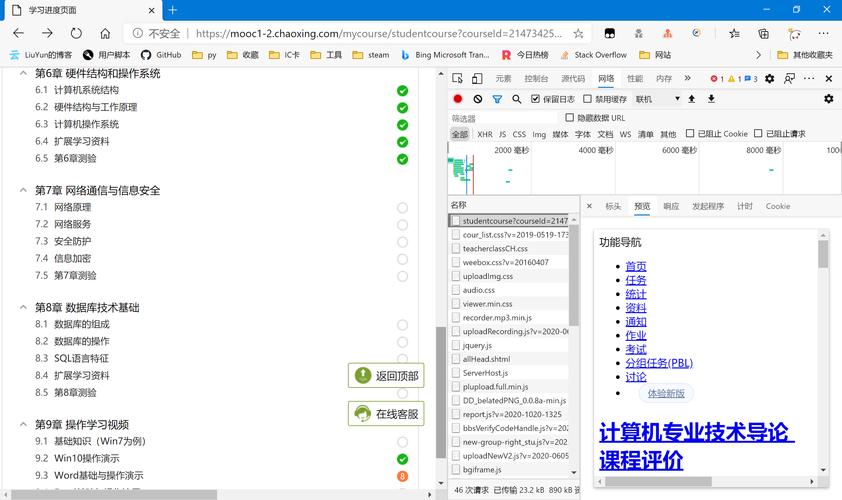The height and width of the screenshot is (500, 842).
Task: Click the export HAR download arrow icon
Action: [x=711, y=99]
